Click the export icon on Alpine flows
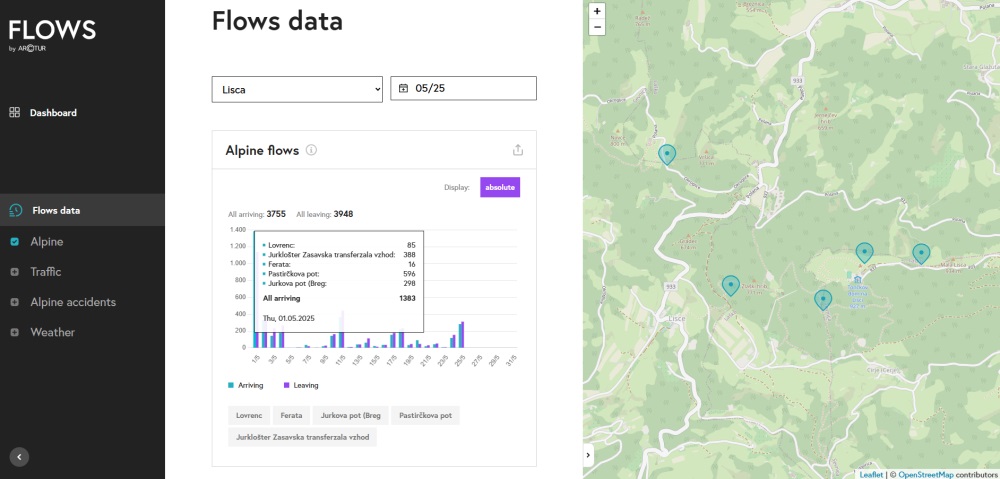Image resolution: width=1000 pixels, height=479 pixels. [518, 150]
